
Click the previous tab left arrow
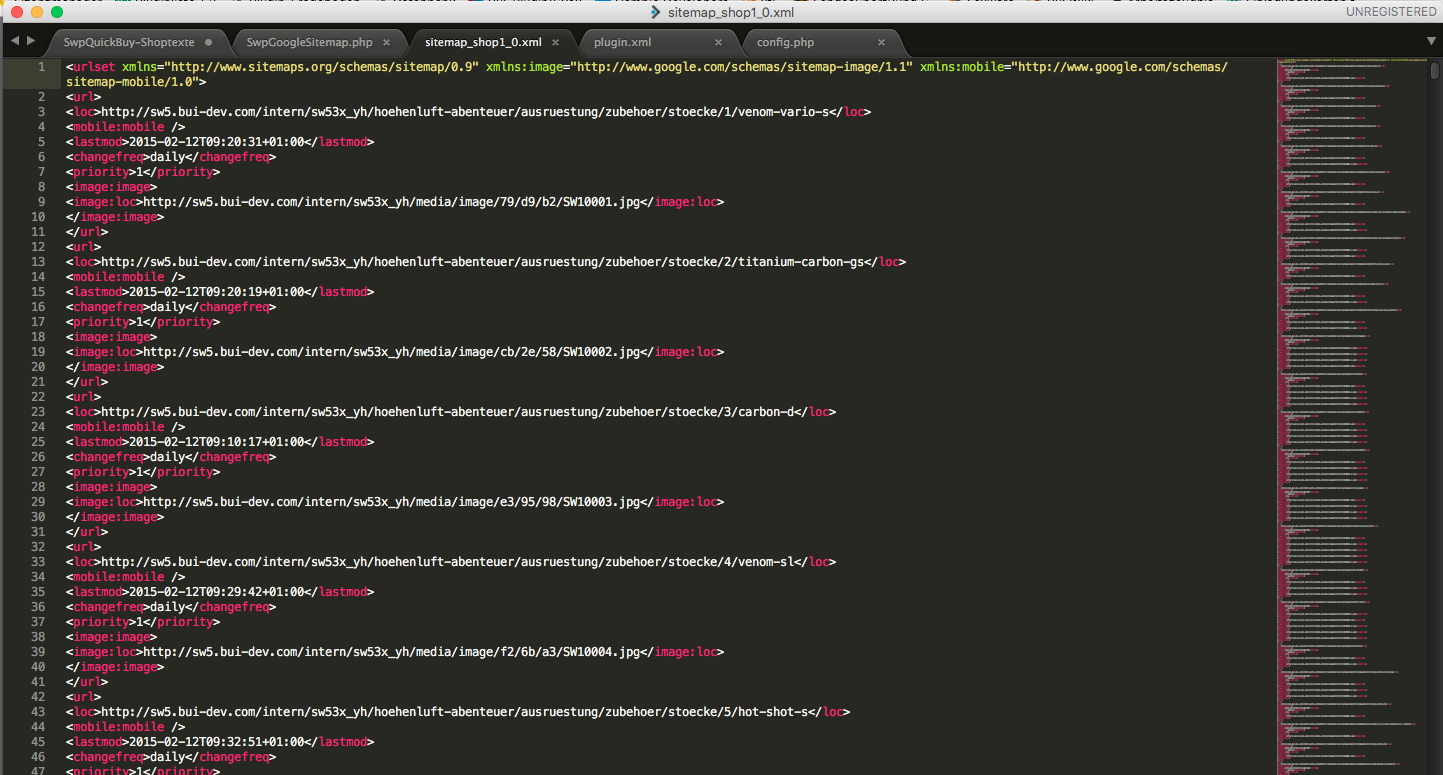click(15, 41)
